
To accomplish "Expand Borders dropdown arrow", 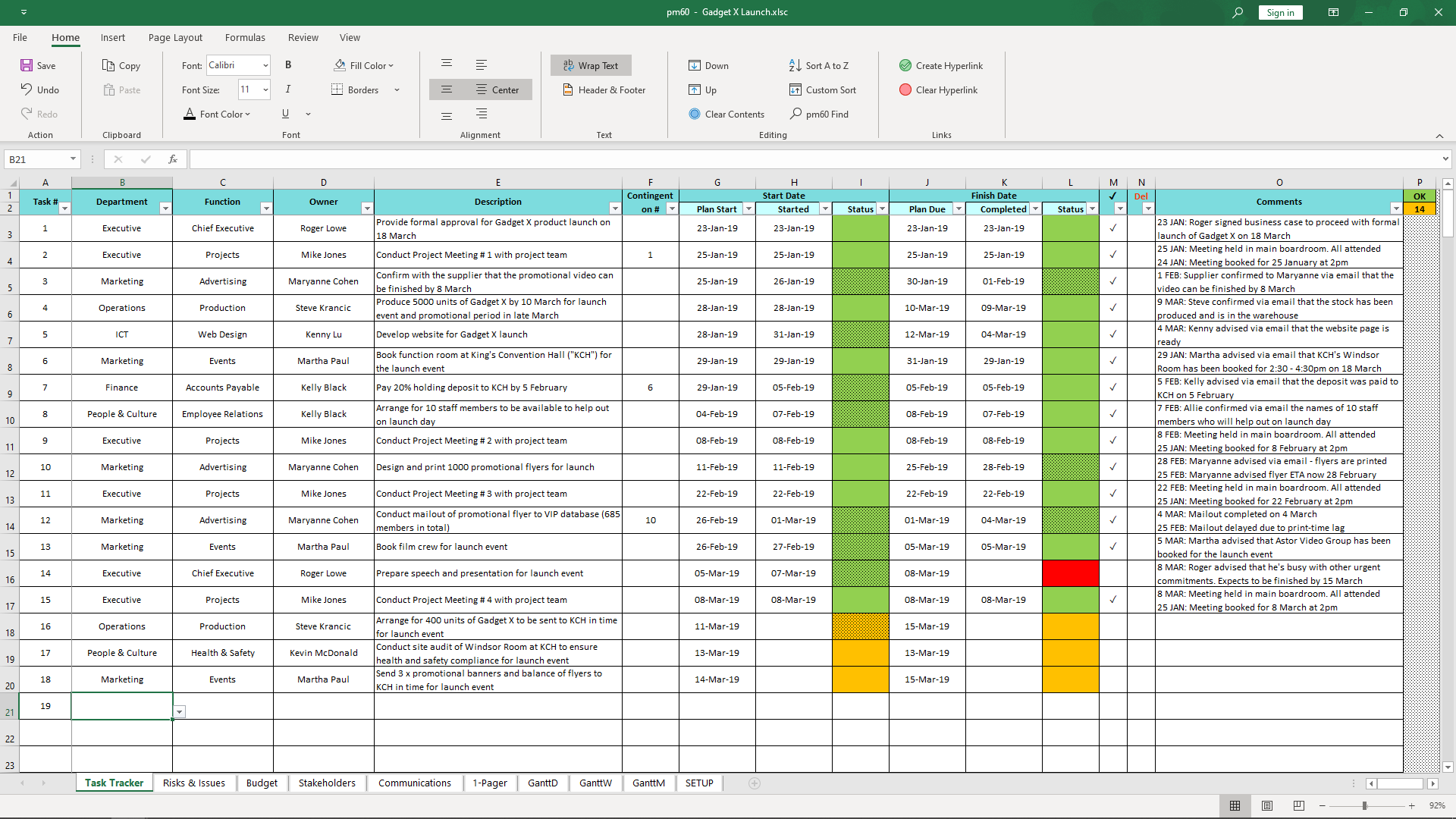I will 397,90.
